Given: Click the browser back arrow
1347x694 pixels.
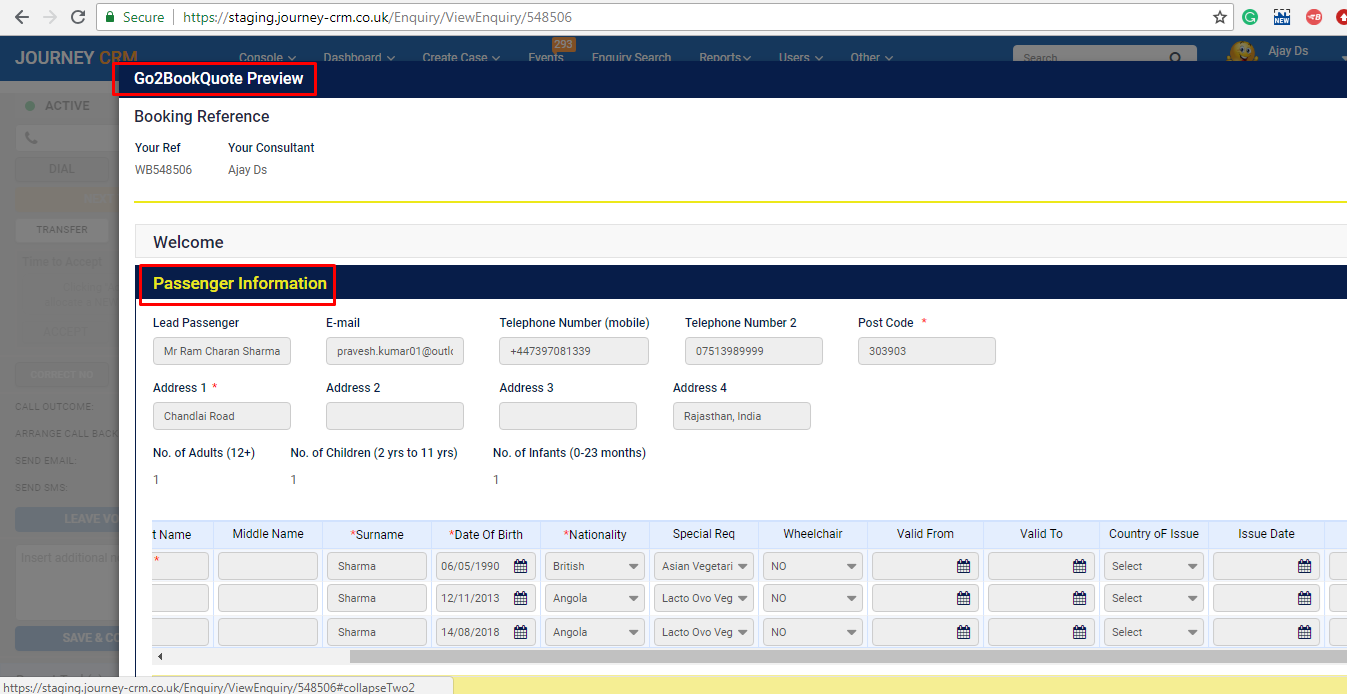Looking at the screenshot, I should (21, 17).
